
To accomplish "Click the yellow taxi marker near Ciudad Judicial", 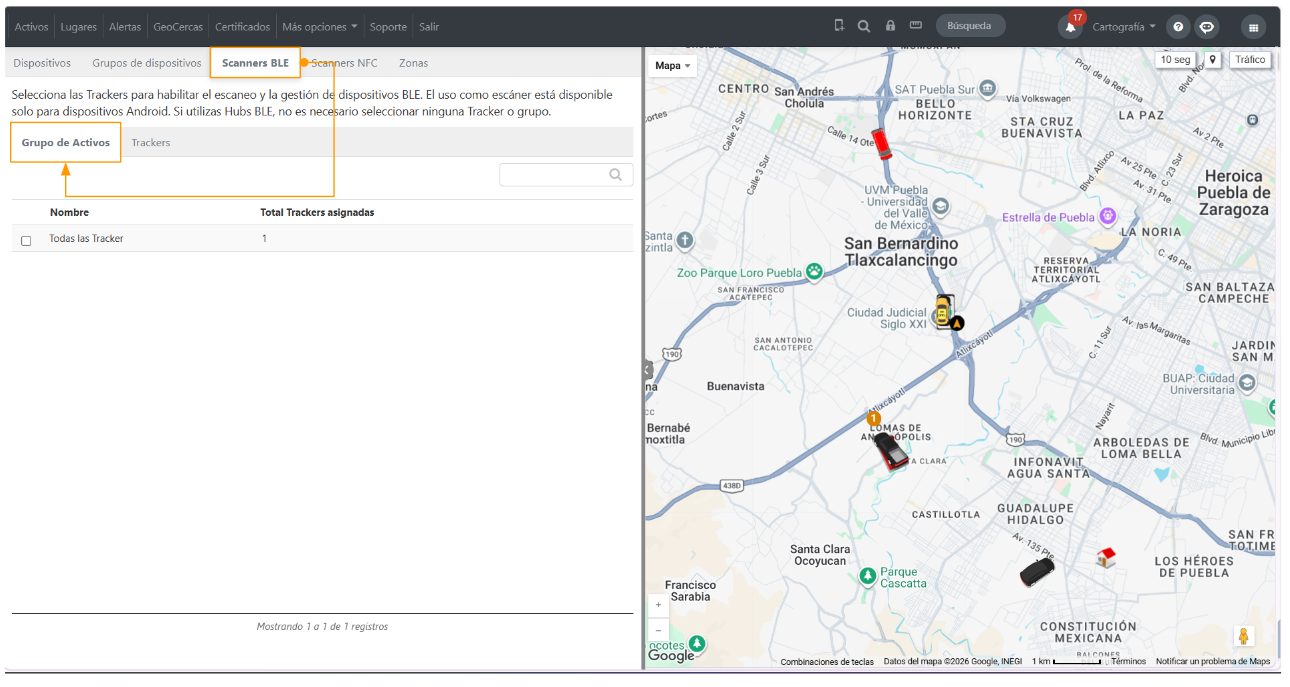I will 942,311.
